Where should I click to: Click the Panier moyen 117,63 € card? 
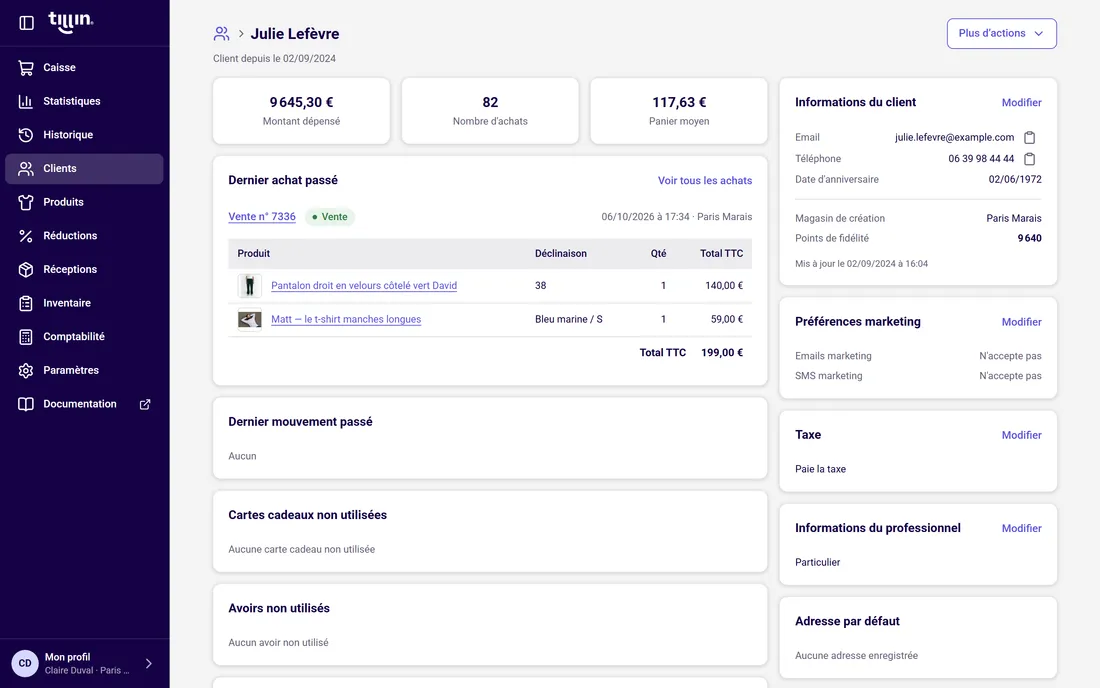pyautogui.click(x=679, y=111)
